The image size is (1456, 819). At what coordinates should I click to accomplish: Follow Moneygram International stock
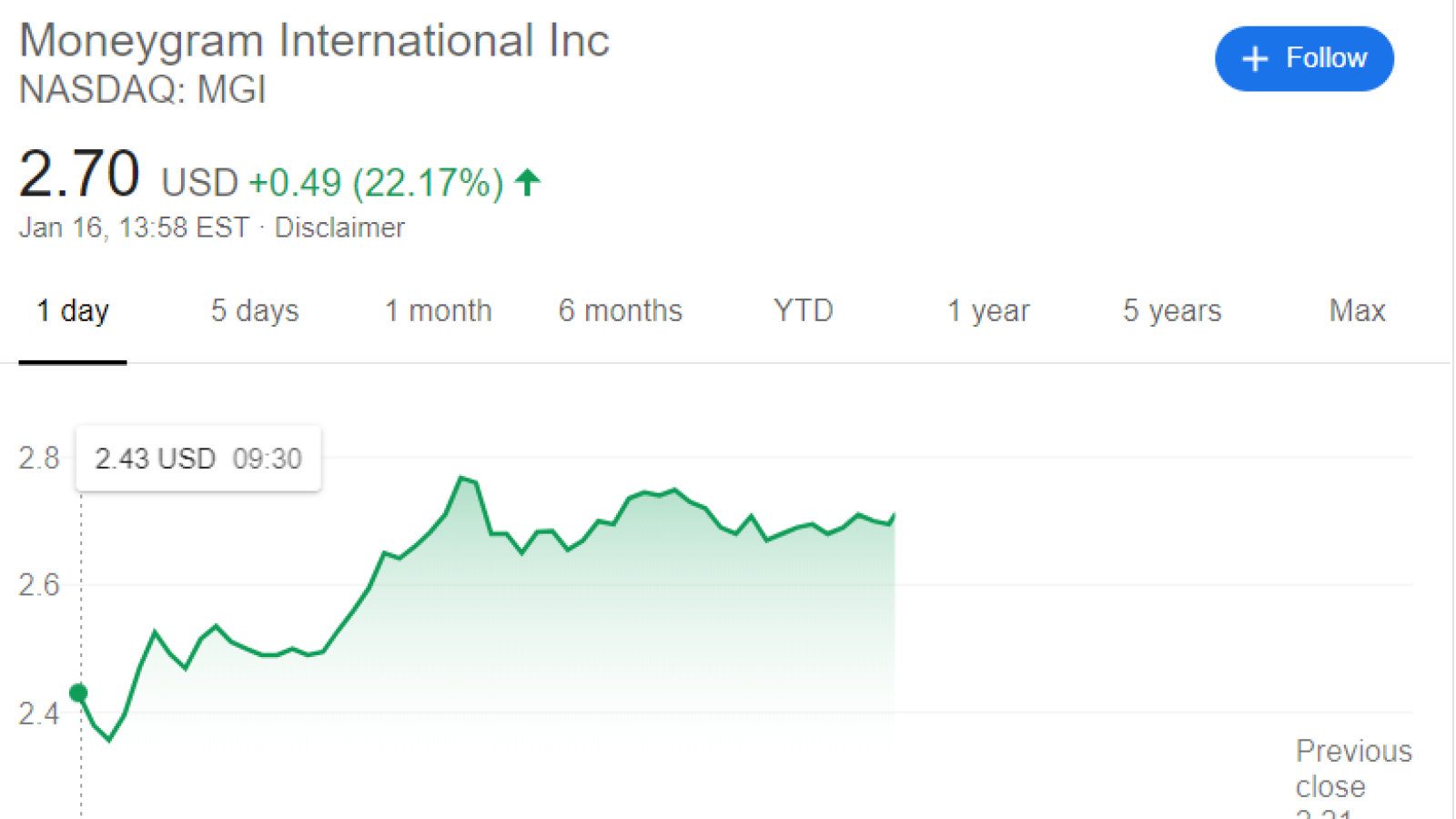[1304, 58]
